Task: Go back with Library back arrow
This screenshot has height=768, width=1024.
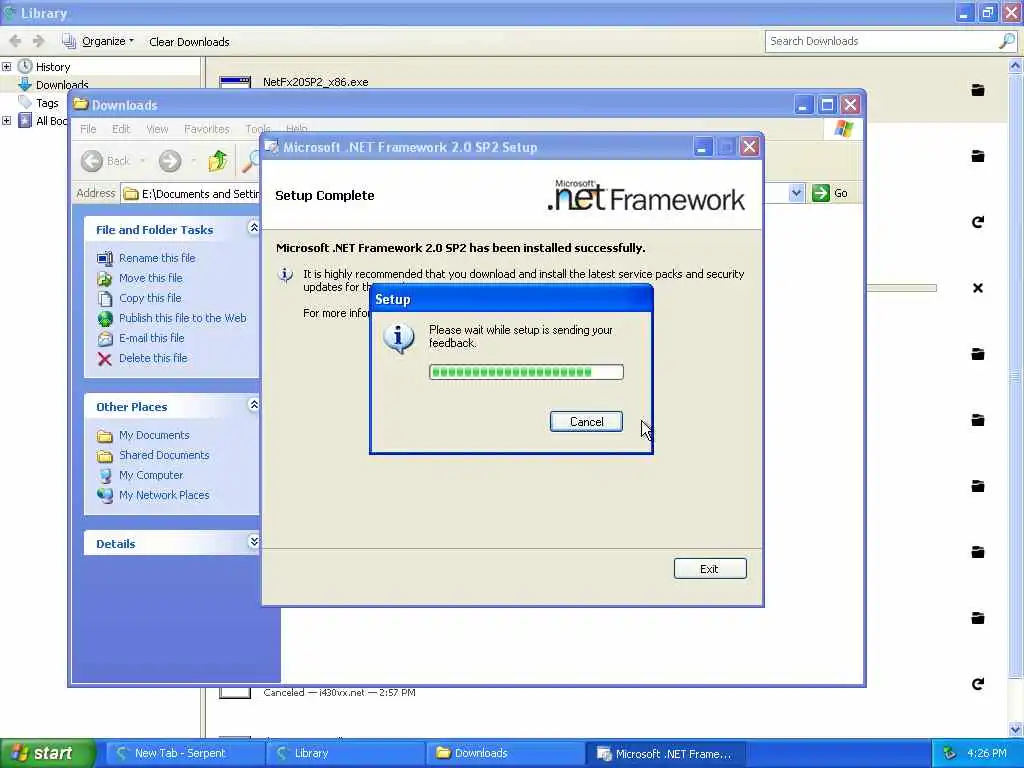Action: pos(16,41)
